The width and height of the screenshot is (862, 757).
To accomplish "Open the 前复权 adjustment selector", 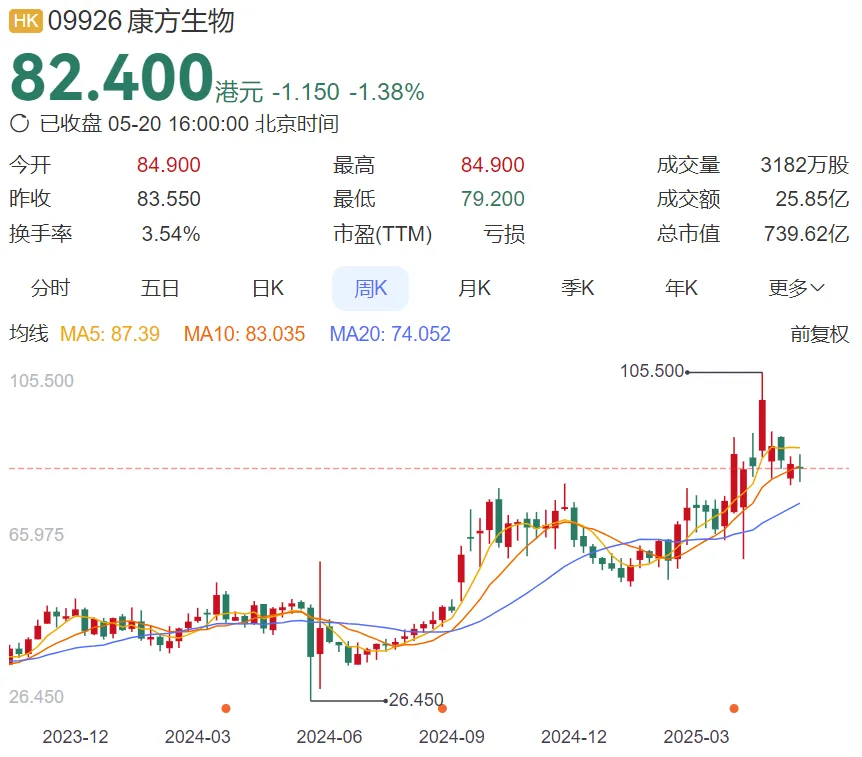I will 819,334.
